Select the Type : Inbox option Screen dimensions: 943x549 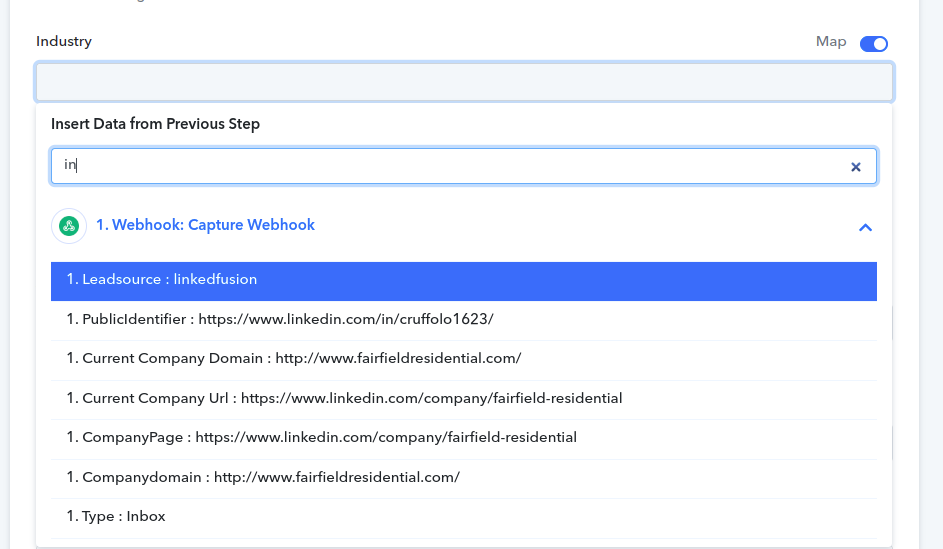464,517
